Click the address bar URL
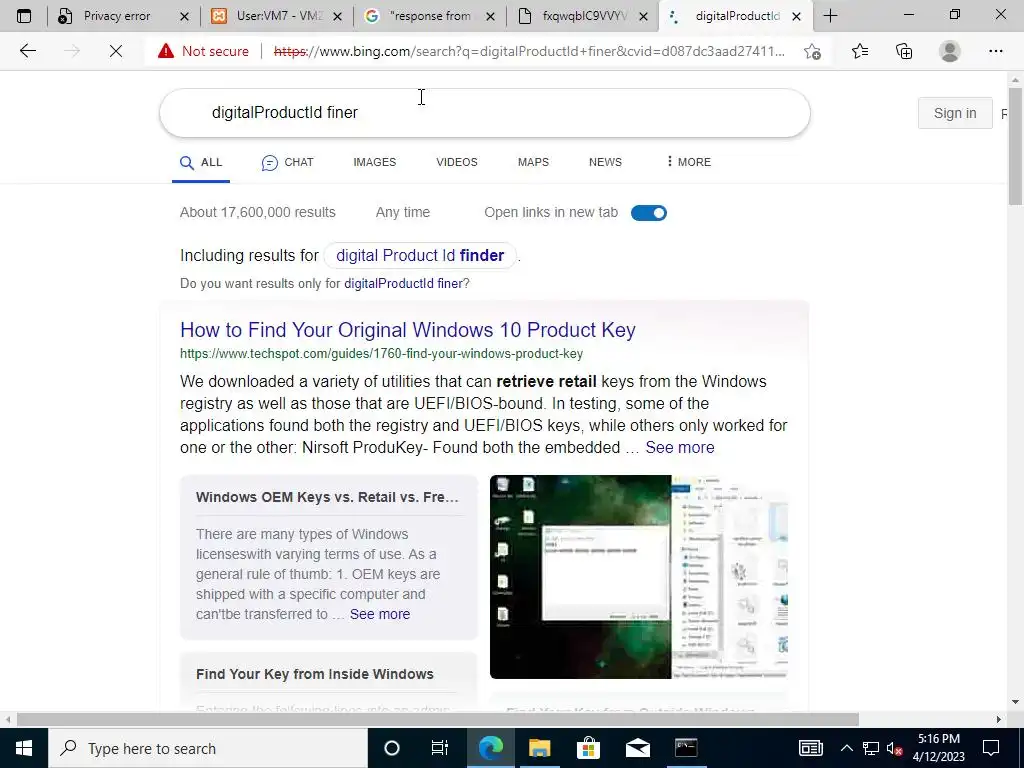The width and height of the screenshot is (1024, 768). point(529,51)
